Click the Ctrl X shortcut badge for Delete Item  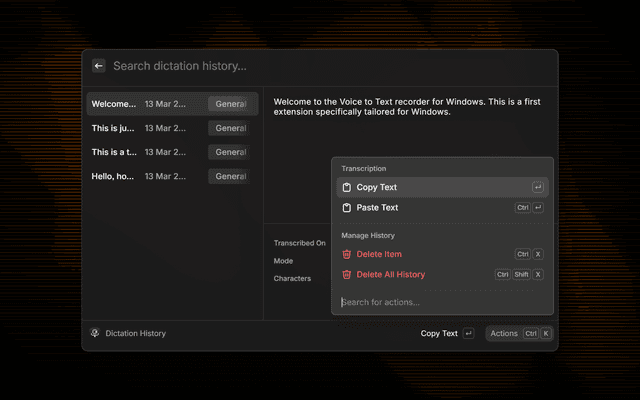click(x=529, y=254)
